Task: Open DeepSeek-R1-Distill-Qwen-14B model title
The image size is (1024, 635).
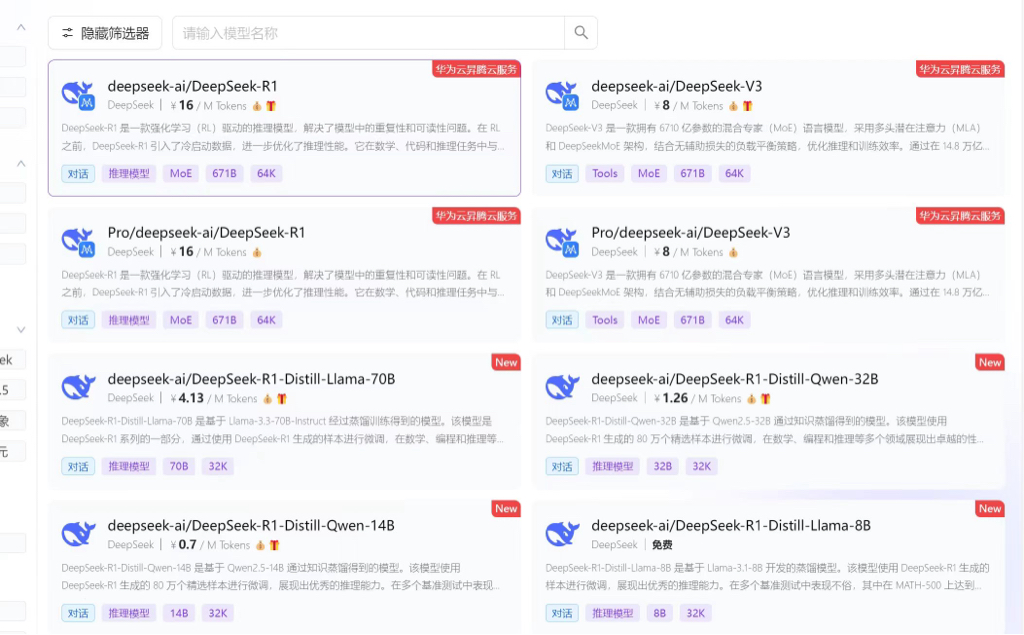Action: (x=251, y=525)
